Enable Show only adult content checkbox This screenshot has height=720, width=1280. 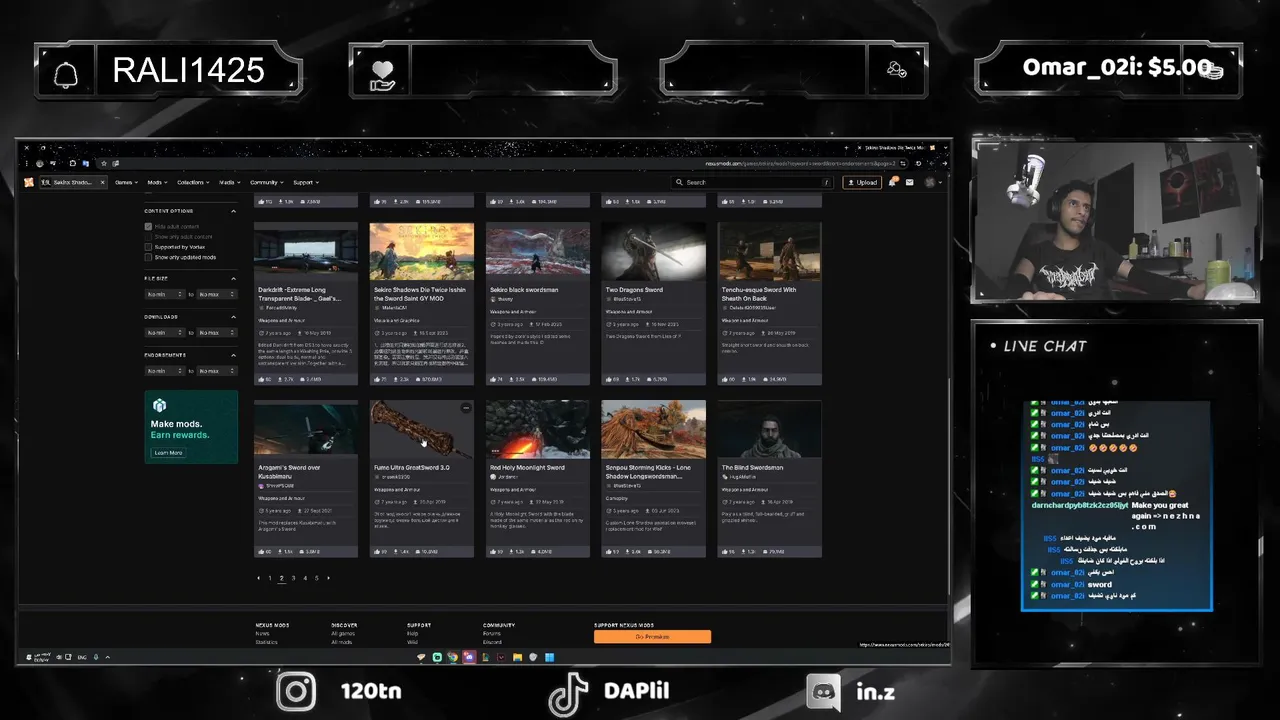coord(148,237)
